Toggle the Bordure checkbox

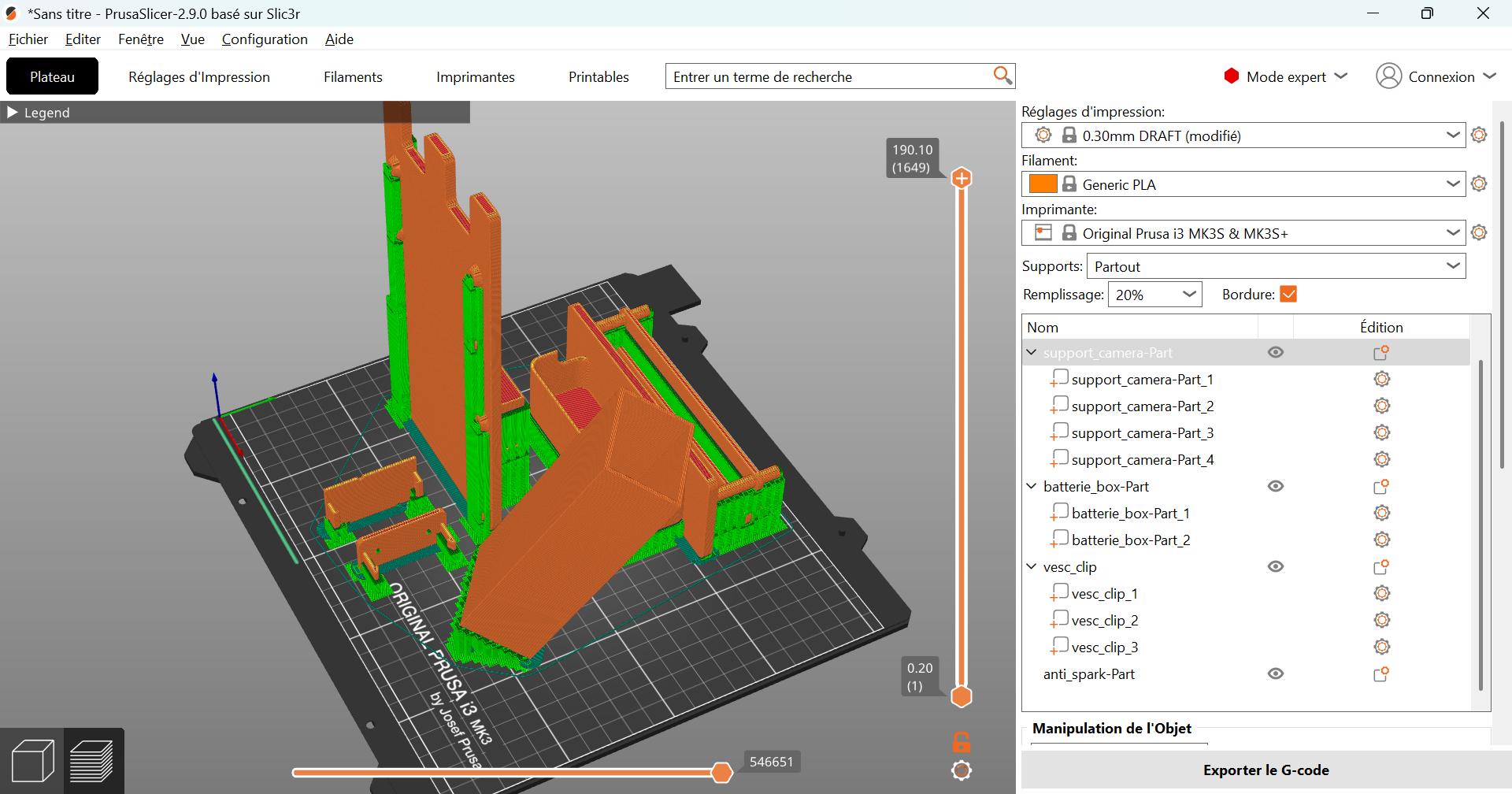pyautogui.click(x=1288, y=294)
